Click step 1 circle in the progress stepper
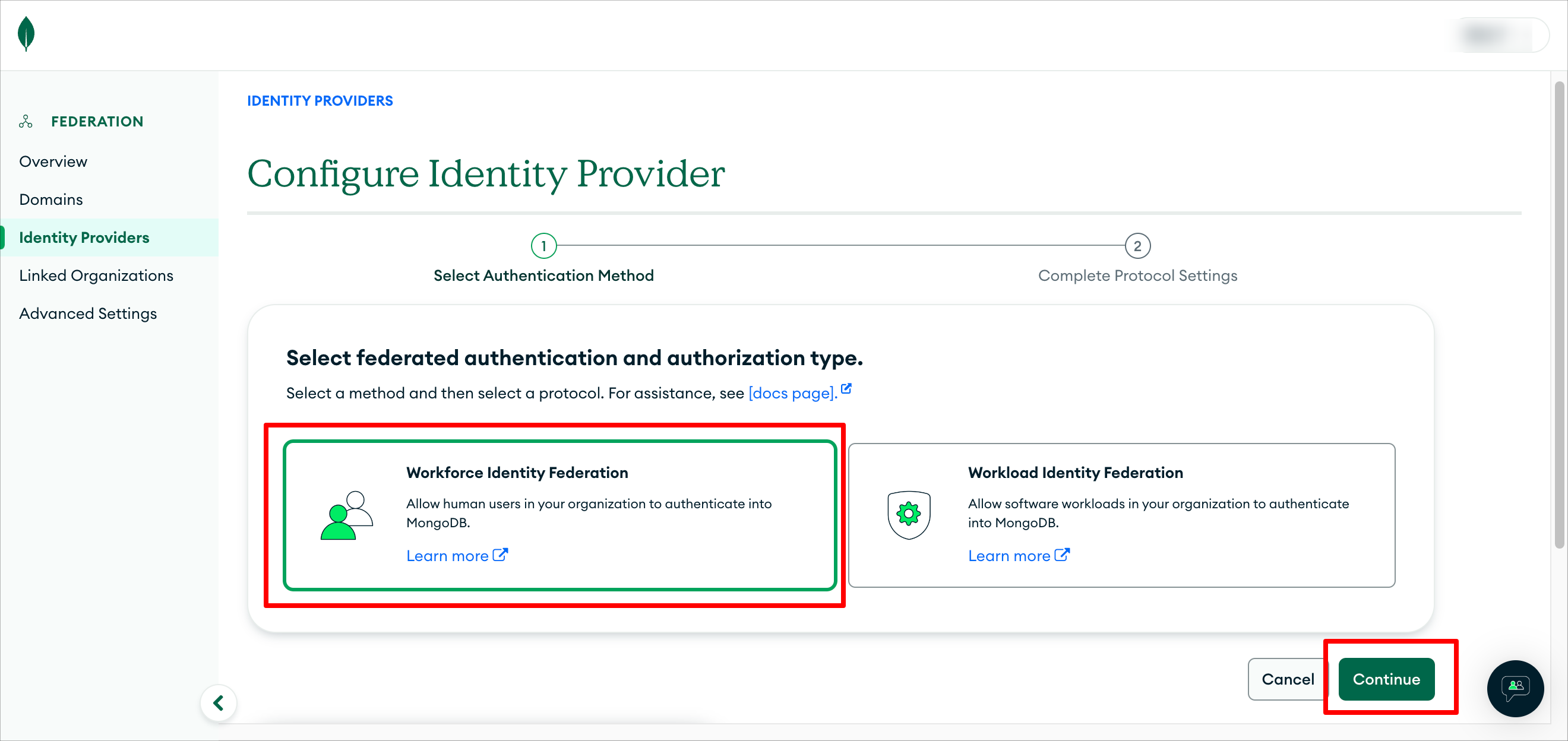The height and width of the screenshot is (741, 1568). pos(543,246)
